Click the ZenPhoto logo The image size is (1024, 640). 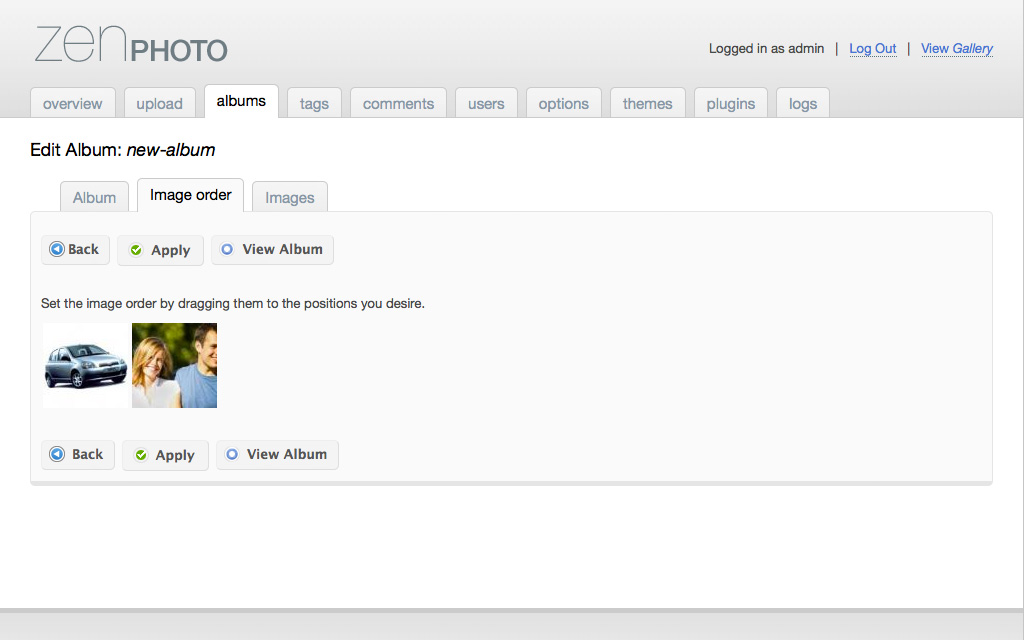click(131, 45)
